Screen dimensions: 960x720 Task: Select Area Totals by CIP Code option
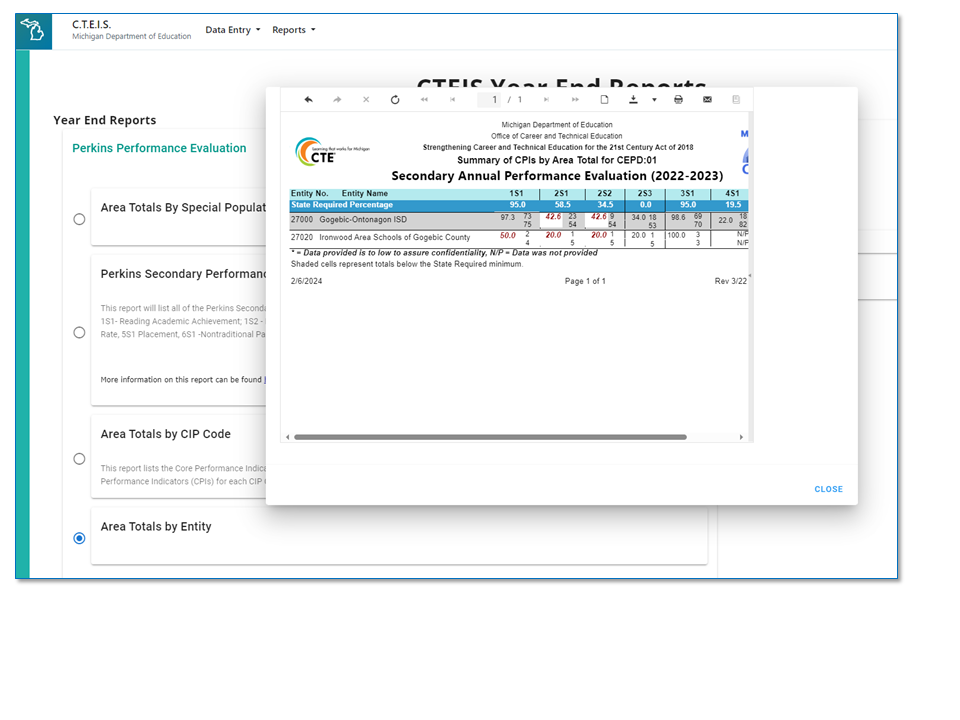click(80, 459)
